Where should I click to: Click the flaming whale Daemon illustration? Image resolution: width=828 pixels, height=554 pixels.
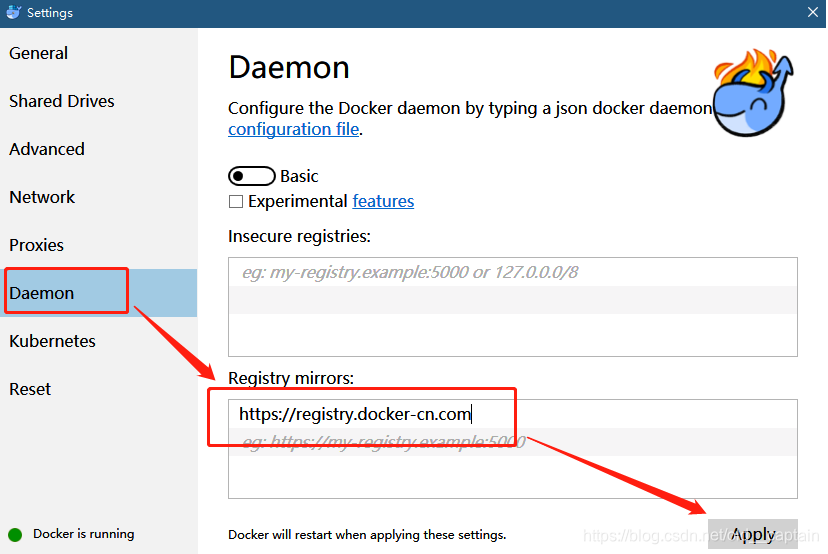[x=753, y=92]
